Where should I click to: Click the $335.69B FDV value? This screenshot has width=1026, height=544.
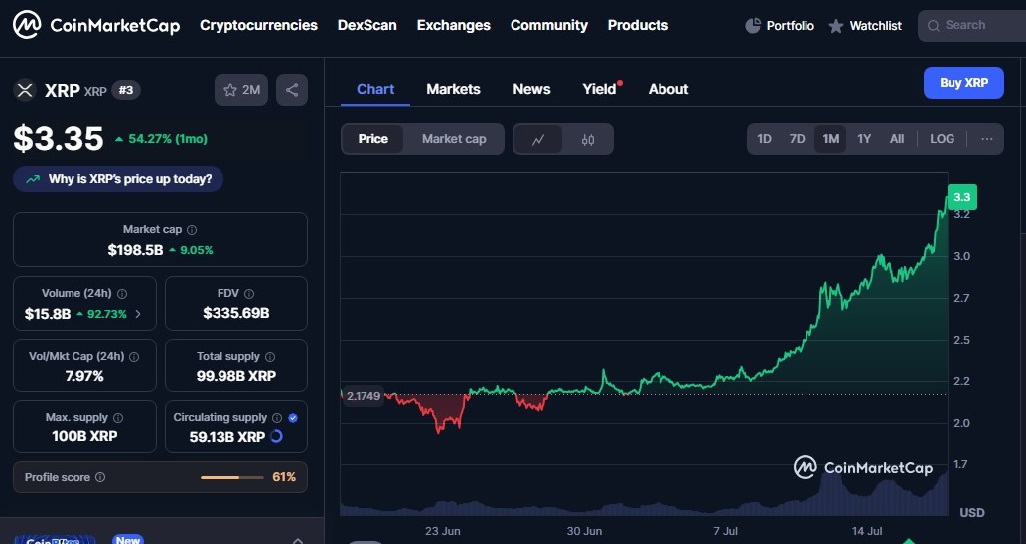tap(236, 314)
